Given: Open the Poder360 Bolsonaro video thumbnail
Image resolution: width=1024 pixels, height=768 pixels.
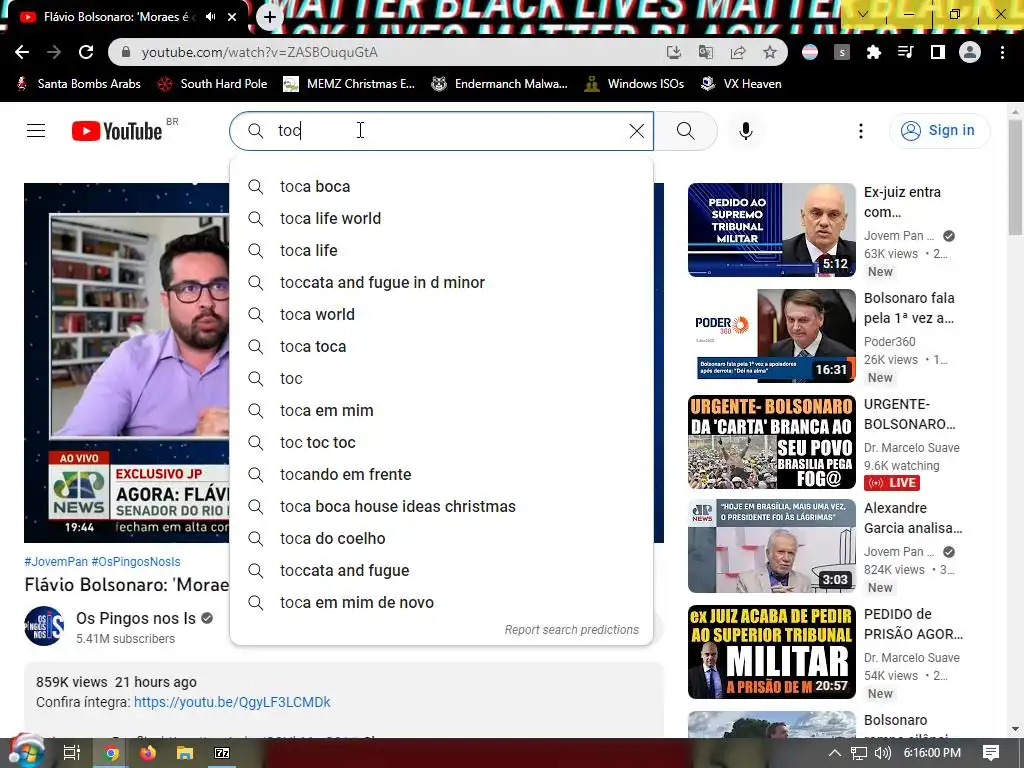Looking at the screenshot, I should [771, 336].
